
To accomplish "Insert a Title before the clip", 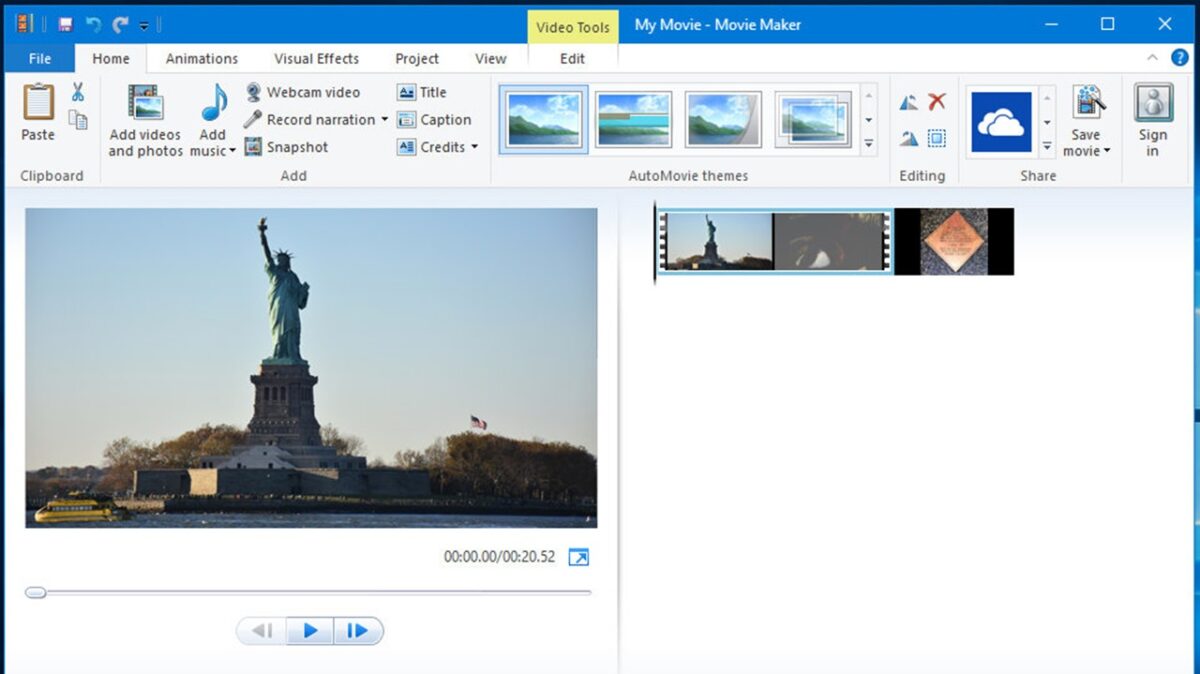I will click(422, 92).
